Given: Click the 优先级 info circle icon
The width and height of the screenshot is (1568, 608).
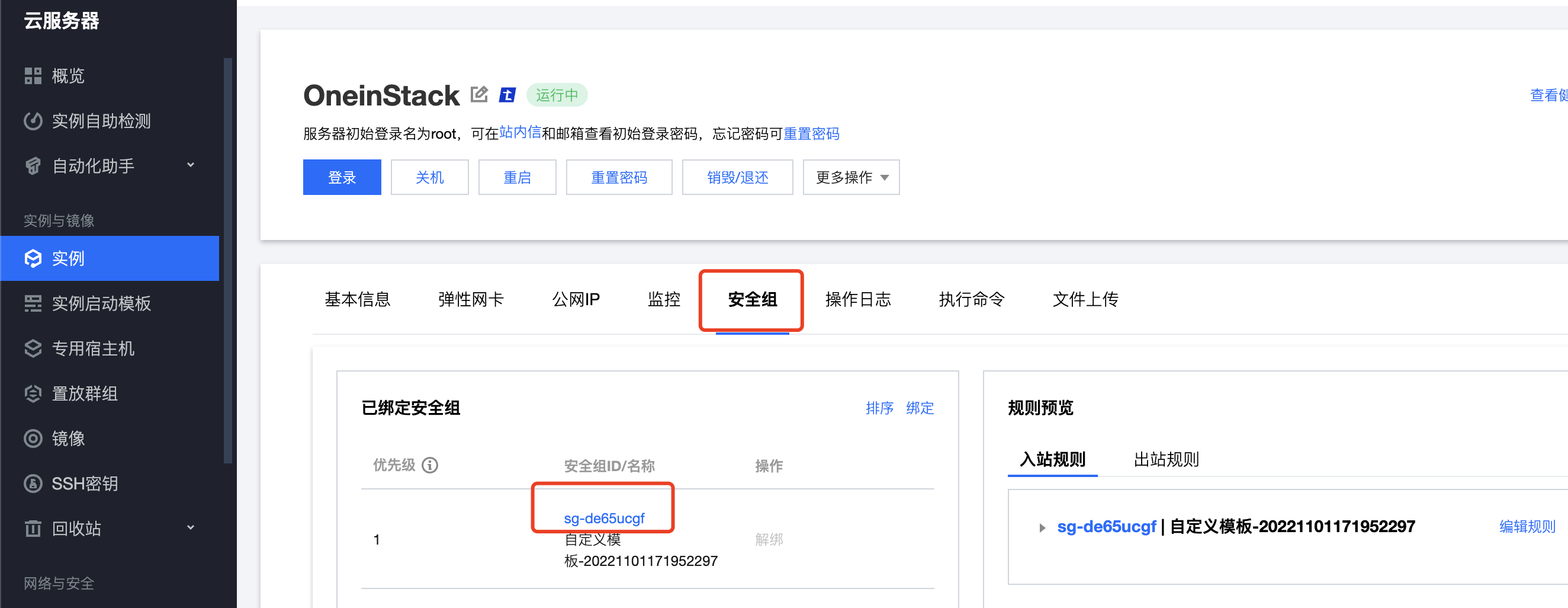Looking at the screenshot, I should [x=430, y=465].
